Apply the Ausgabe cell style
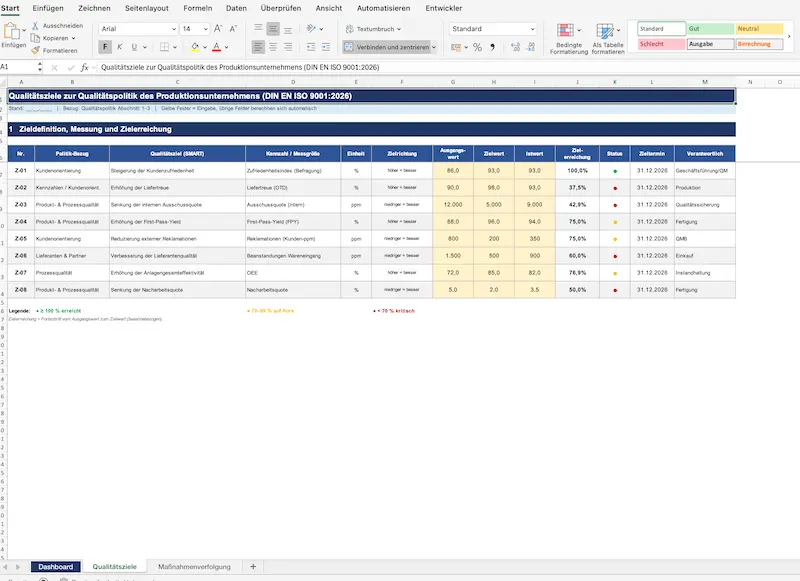 click(x=710, y=44)
